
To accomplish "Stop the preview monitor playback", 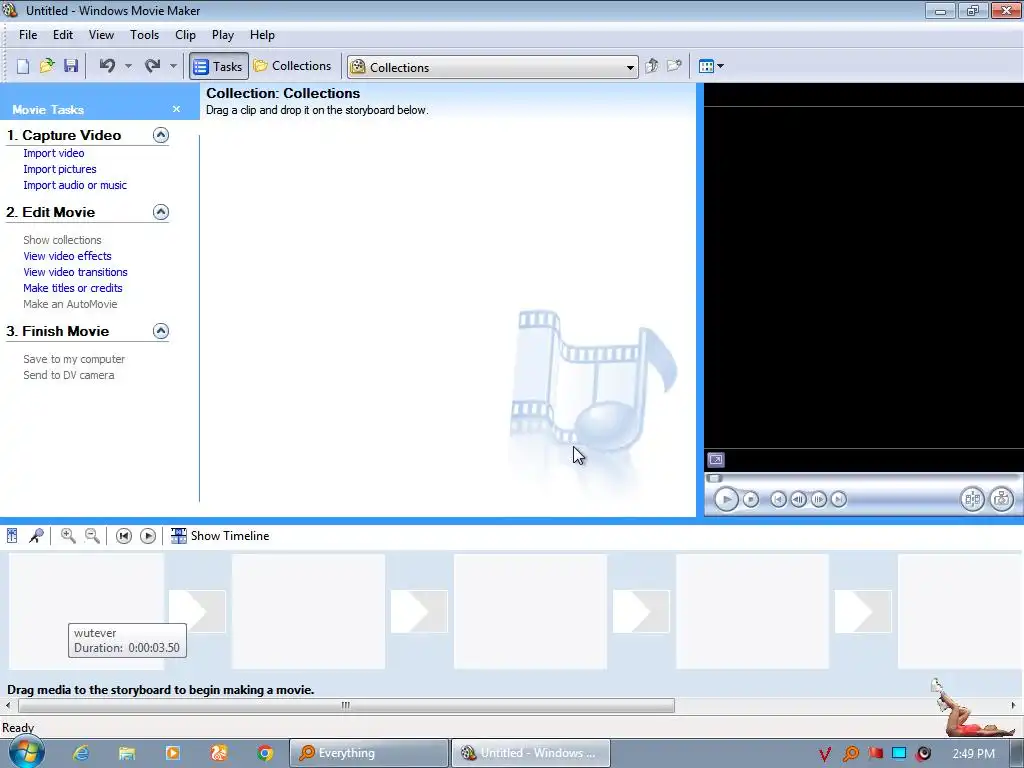I will click(x=751, y=500).
